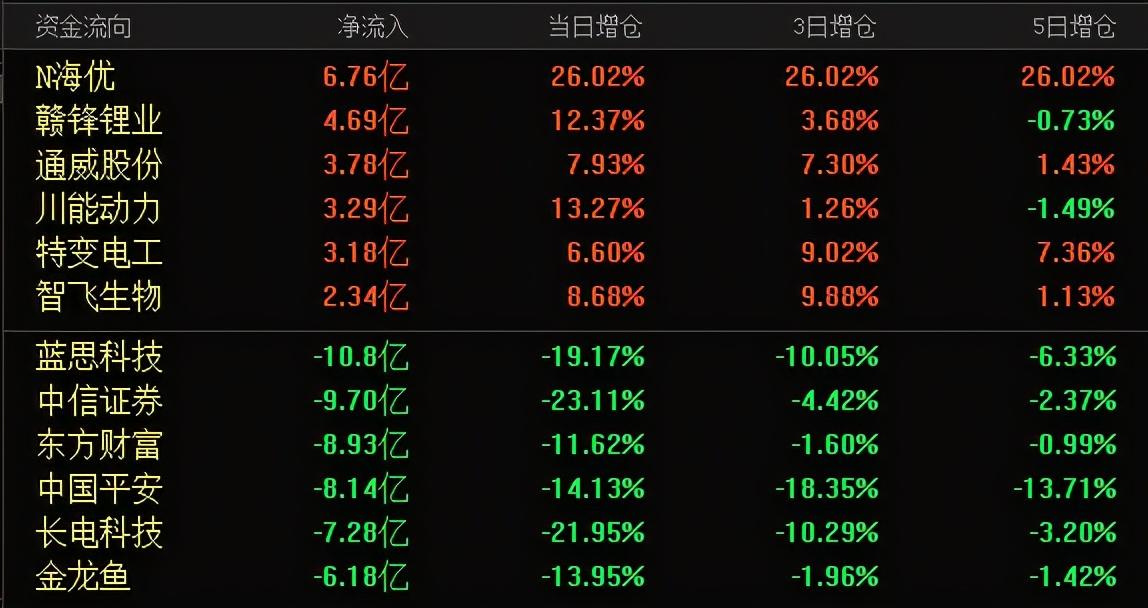Click 东方财富 net outflow -8.93亿
This screenshot has width=1148, height=608.
point(360,445)
